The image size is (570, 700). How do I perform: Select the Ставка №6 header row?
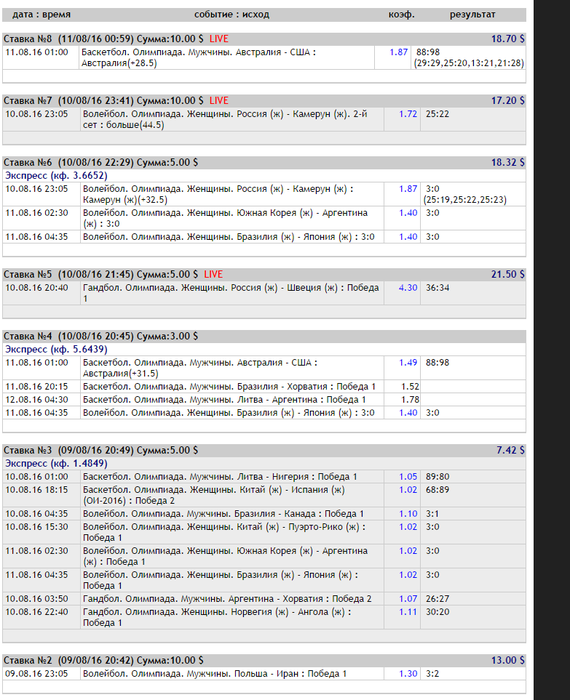point(264,162)
